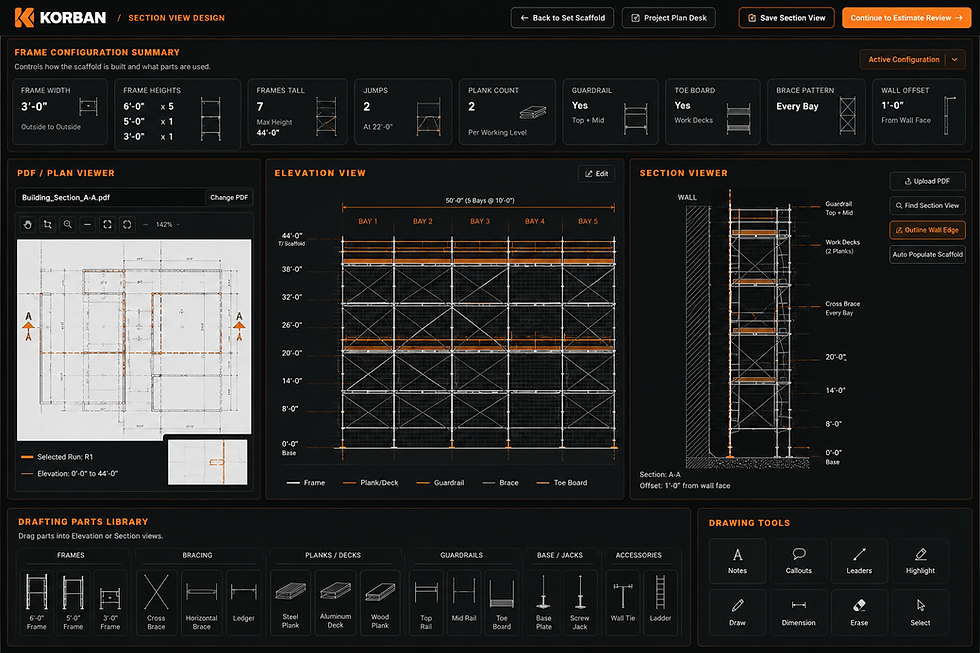This screenshot has width=980, height=653.
Task: Select the crop tool in PDF viewer
Action: (48, 224)
